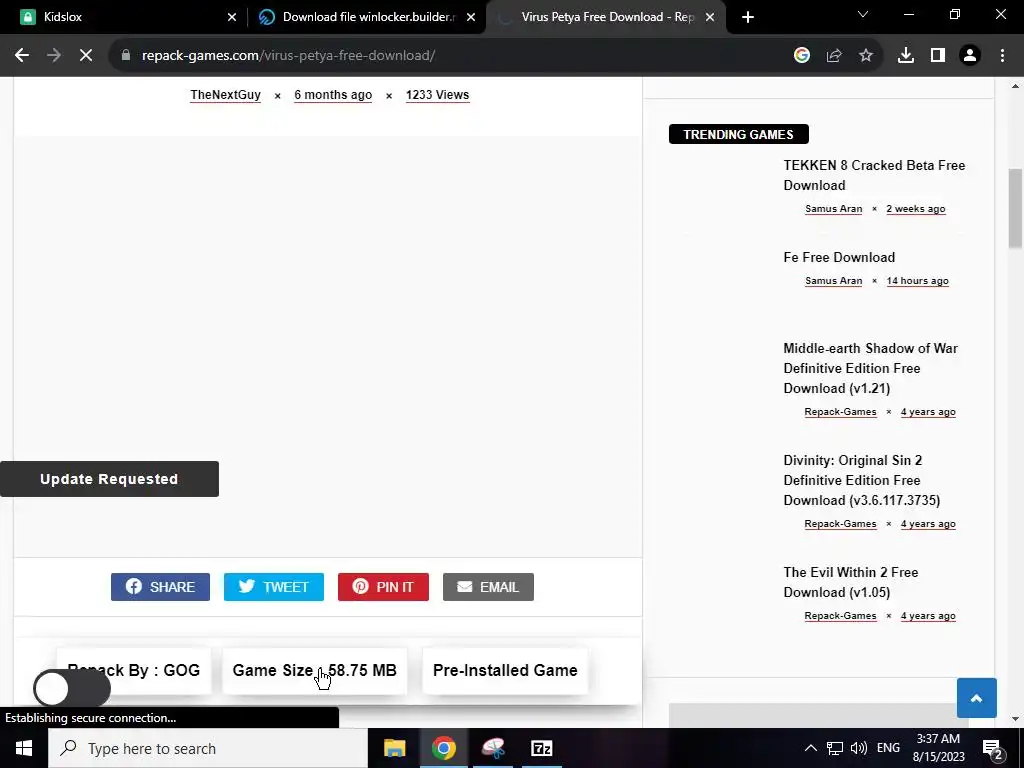Viewport: 1024px width, 768px height.
Task: Click the forward navigation arrow
Action: pos(54,56)
